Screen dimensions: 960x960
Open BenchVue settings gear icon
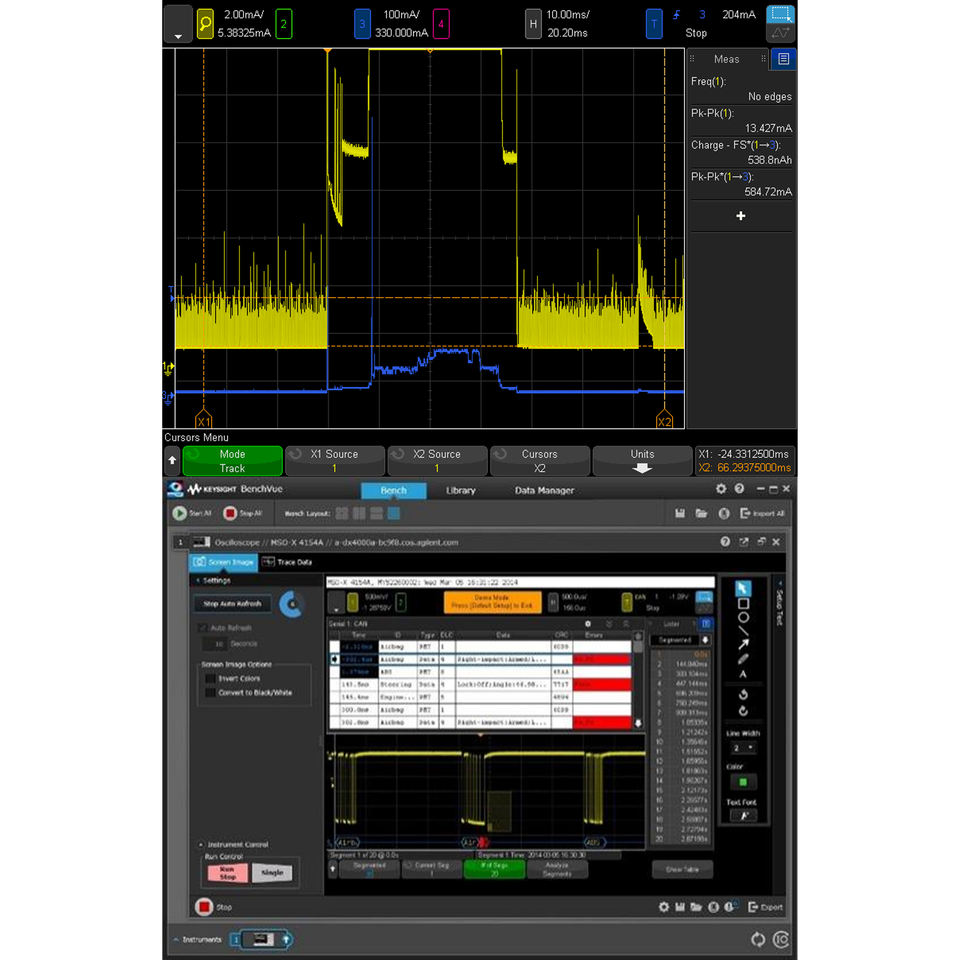721,489
